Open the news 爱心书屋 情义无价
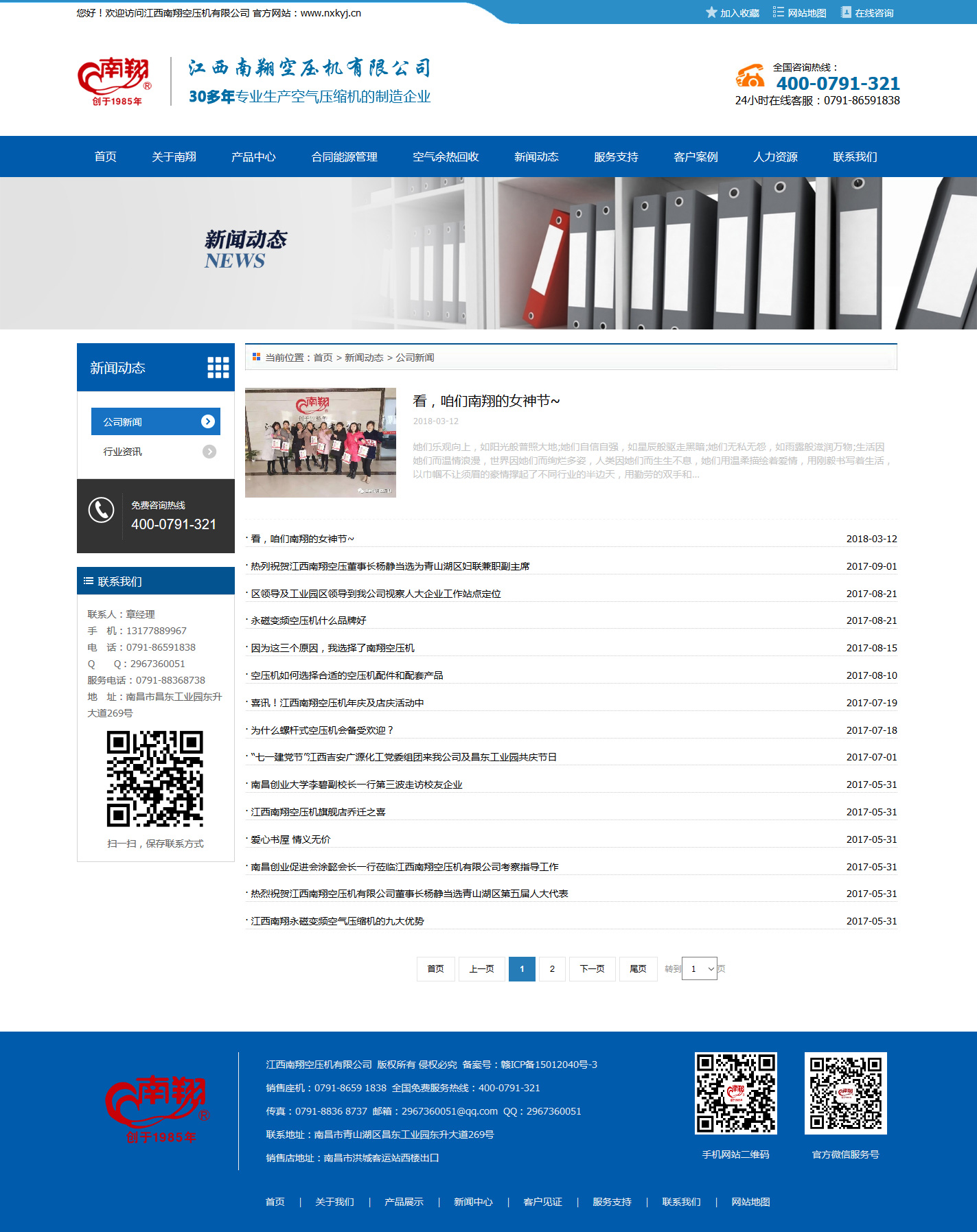The height and width of the screenshot is (1232, 977). click(x=290, y=839)
